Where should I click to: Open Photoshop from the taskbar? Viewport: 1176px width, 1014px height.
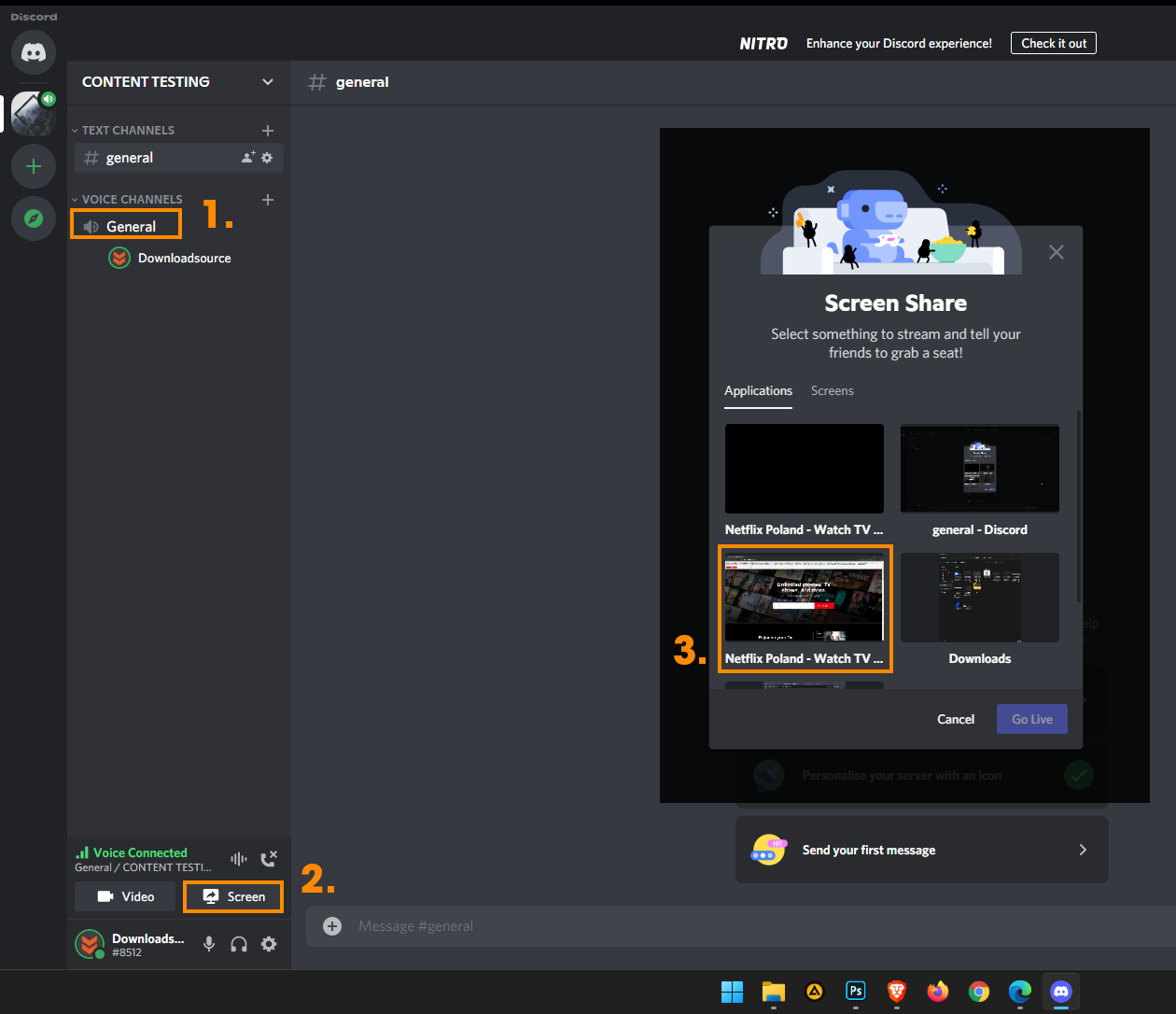(x=856, y=992)
